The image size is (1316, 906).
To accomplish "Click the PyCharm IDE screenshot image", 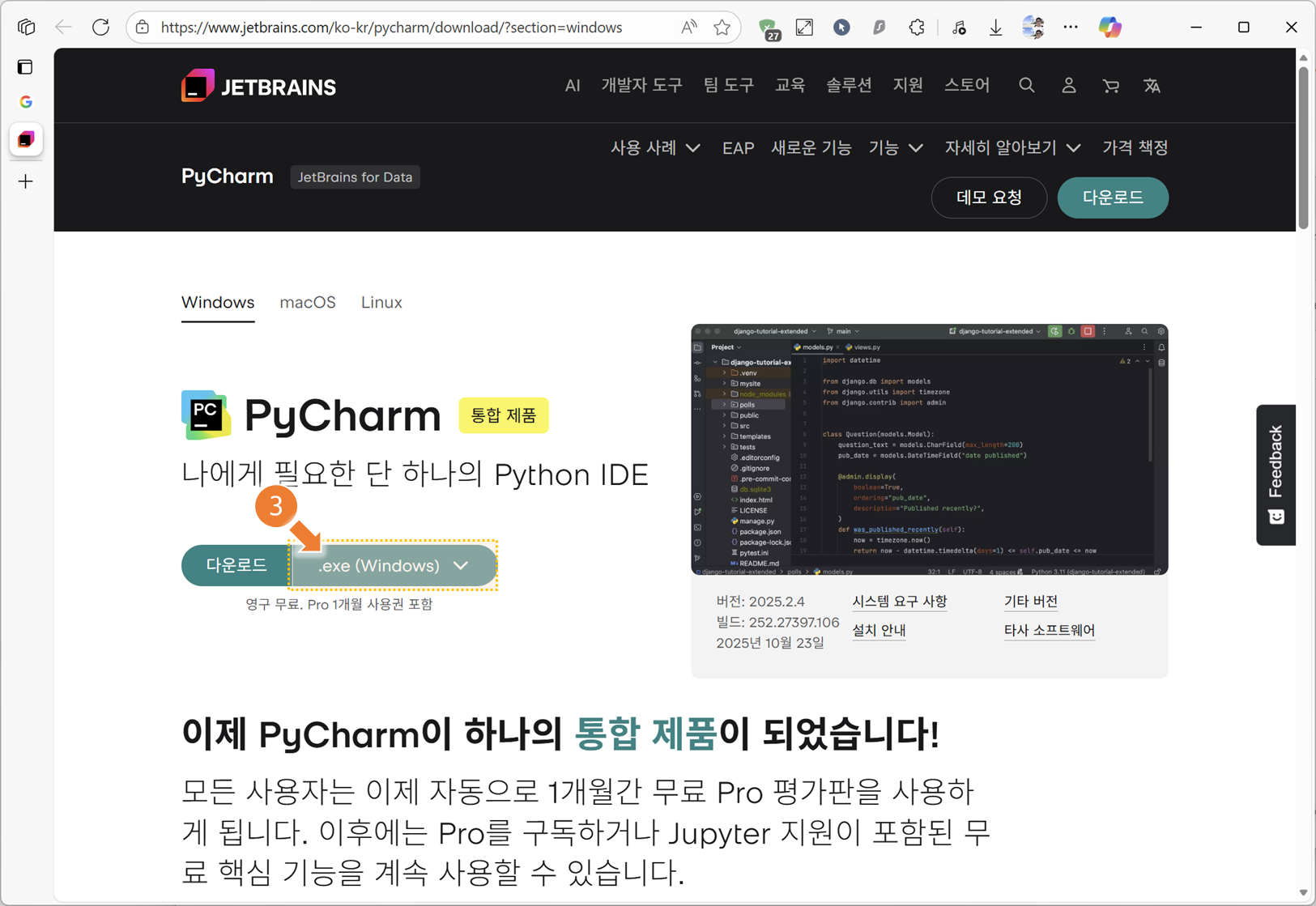I will 929,449.
